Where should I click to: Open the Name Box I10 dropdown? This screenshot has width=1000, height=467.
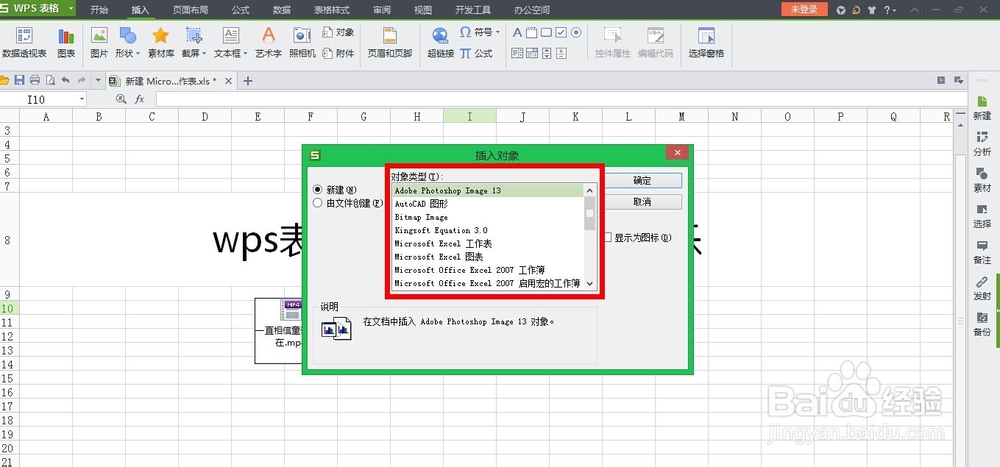(x=82, y=99)
